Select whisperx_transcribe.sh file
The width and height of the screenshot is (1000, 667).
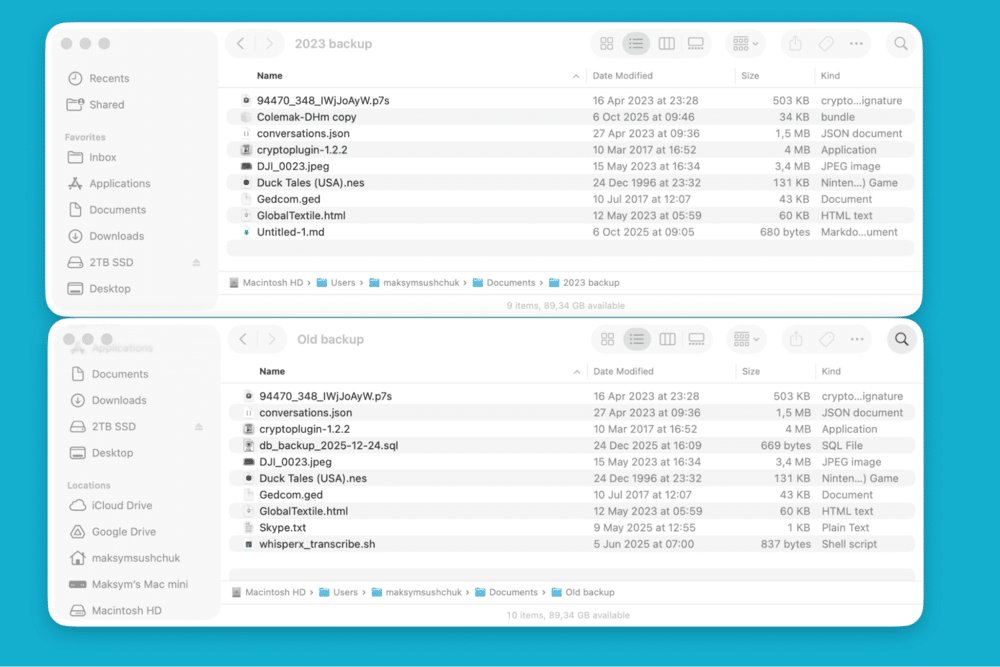[x=572, y=544]
